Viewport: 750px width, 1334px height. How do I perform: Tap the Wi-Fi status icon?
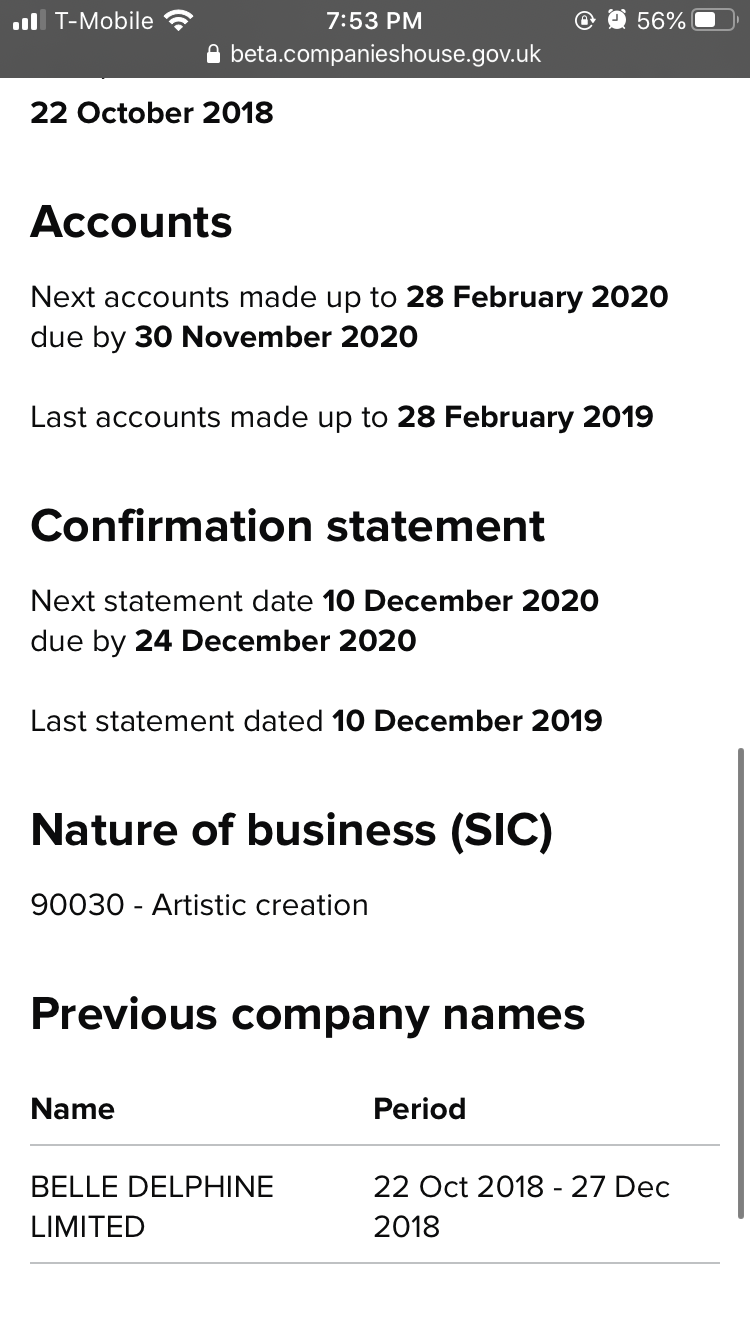(x=179, y=20)
